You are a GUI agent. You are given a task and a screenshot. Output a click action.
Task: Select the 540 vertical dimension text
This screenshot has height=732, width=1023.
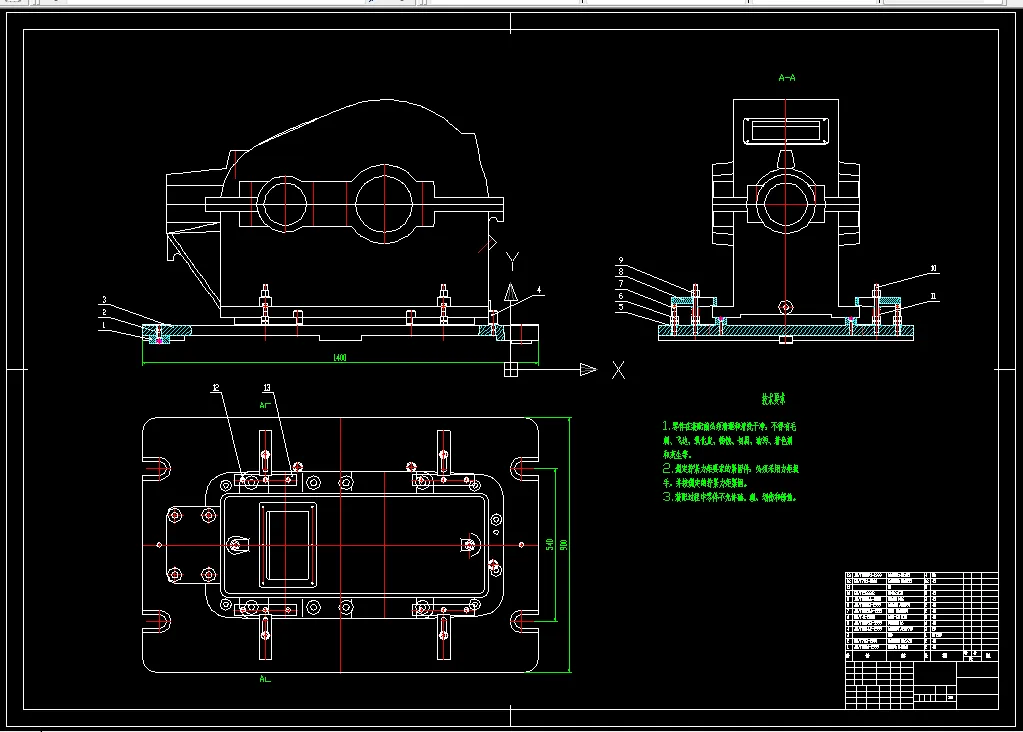(x=549, y=544)
